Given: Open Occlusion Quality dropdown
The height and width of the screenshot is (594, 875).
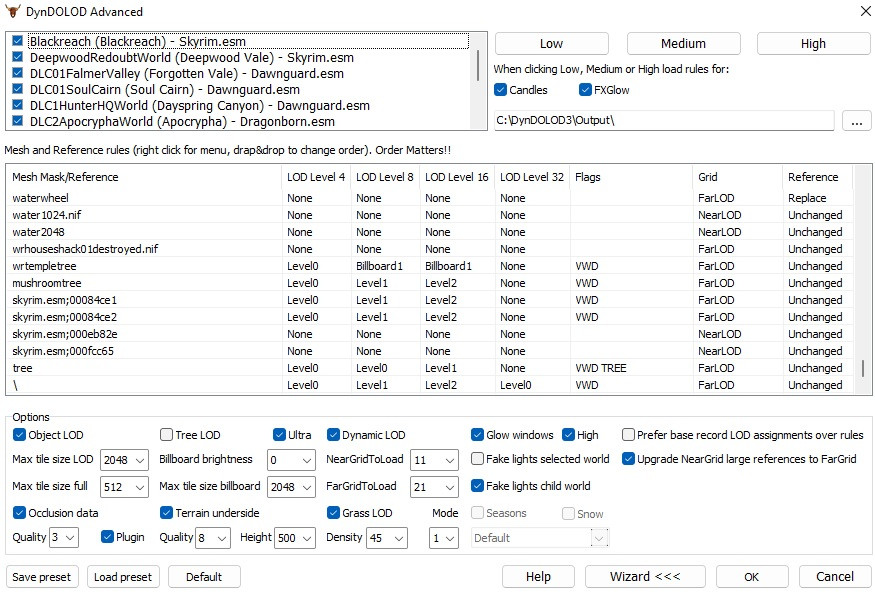Looking at the screenshot, I should point(64,538).
